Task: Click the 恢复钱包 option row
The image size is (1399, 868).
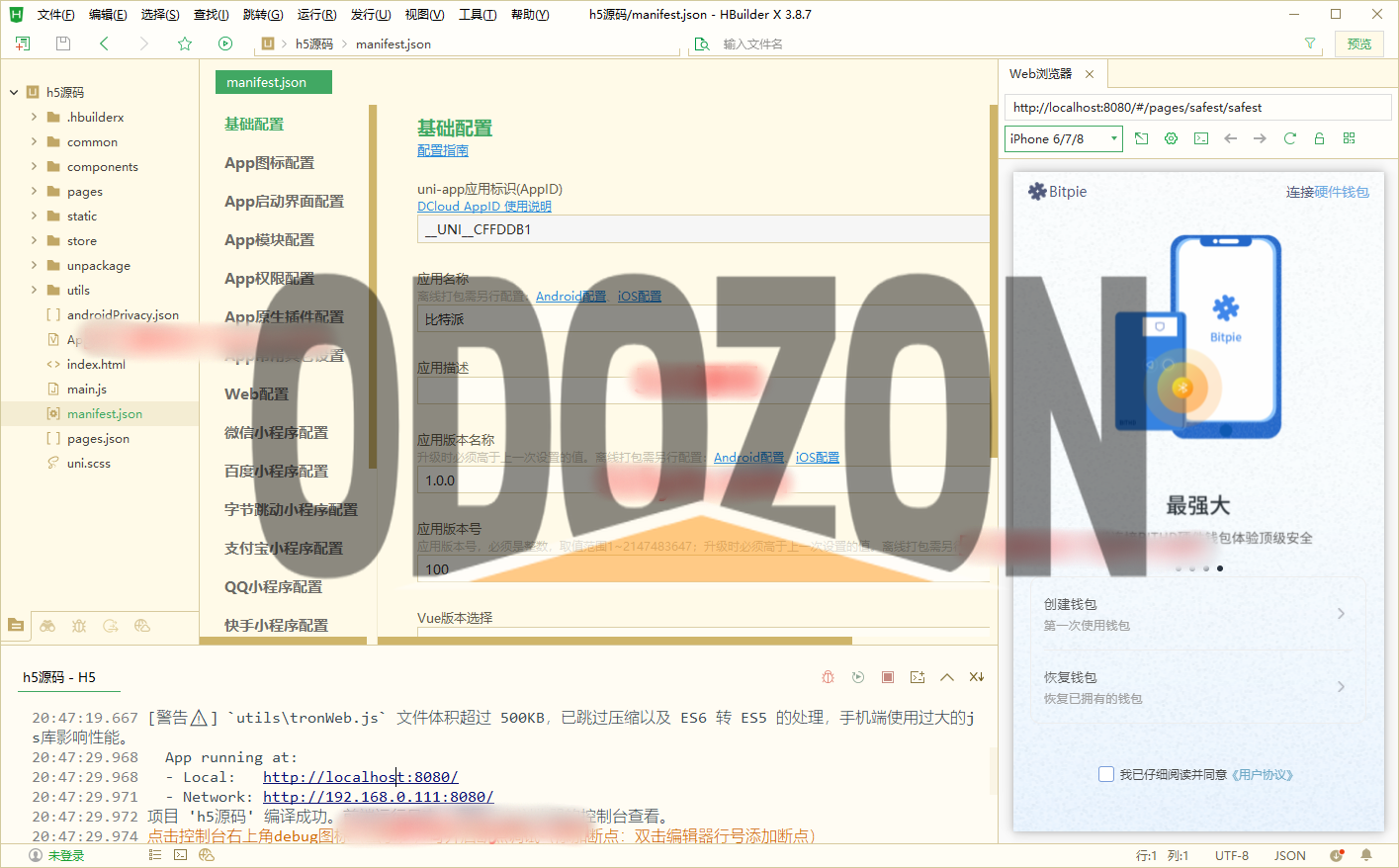Action: coord(1198,687)
